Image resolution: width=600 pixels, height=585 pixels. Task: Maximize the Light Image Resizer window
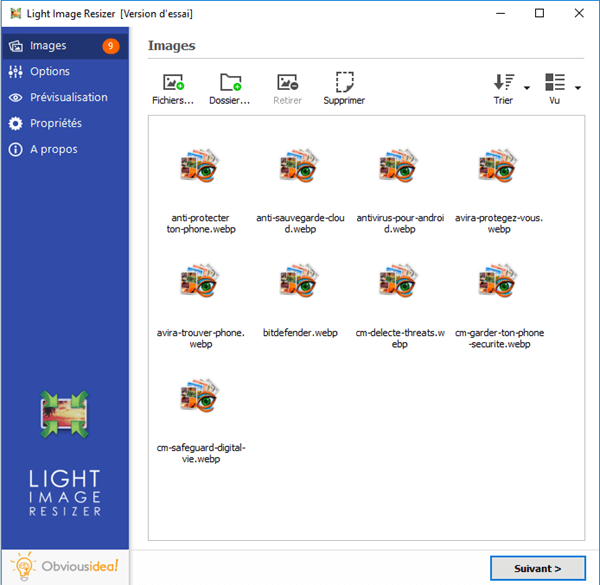540,13
